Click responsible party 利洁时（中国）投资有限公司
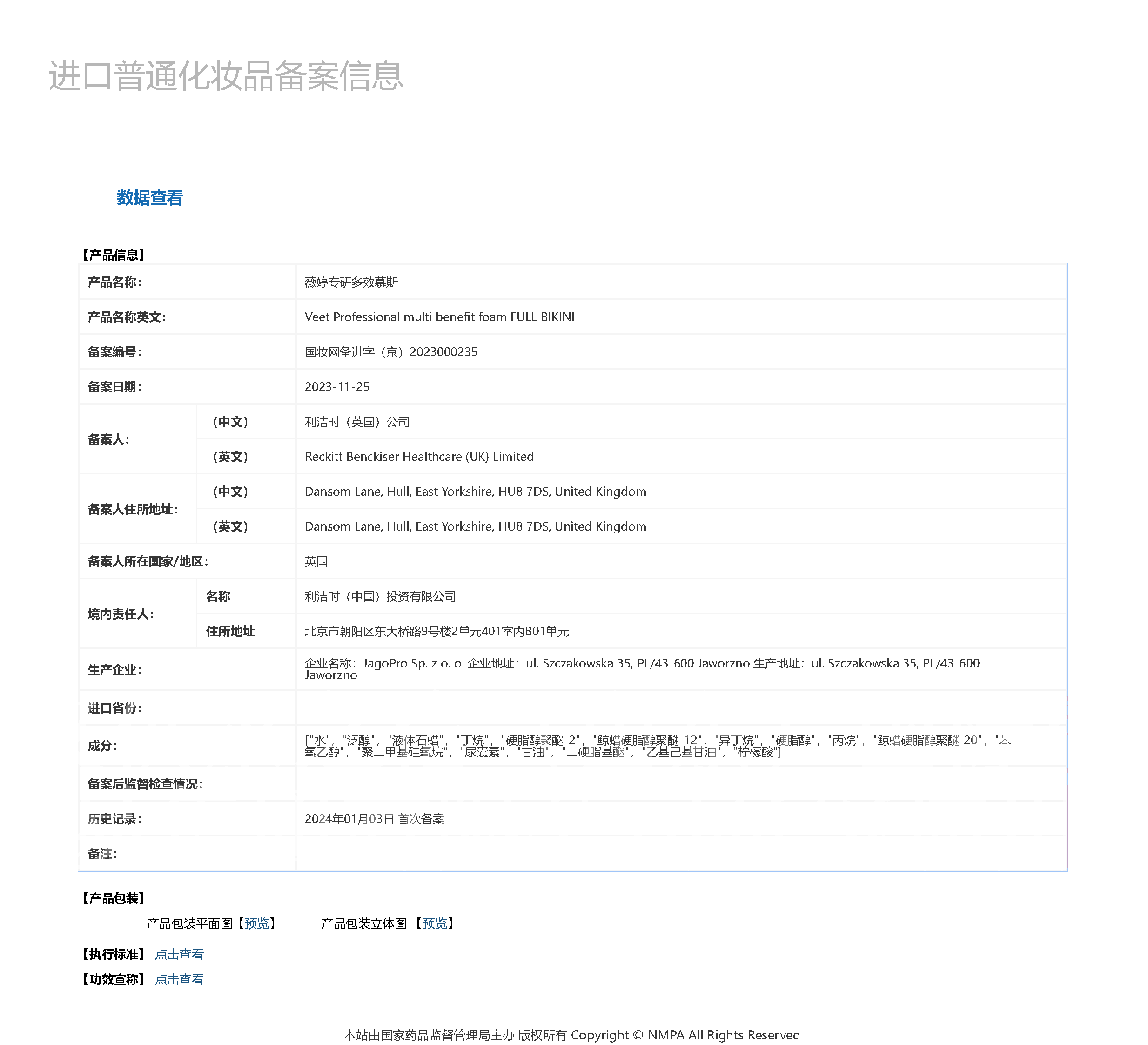 [x=380, y=597]
